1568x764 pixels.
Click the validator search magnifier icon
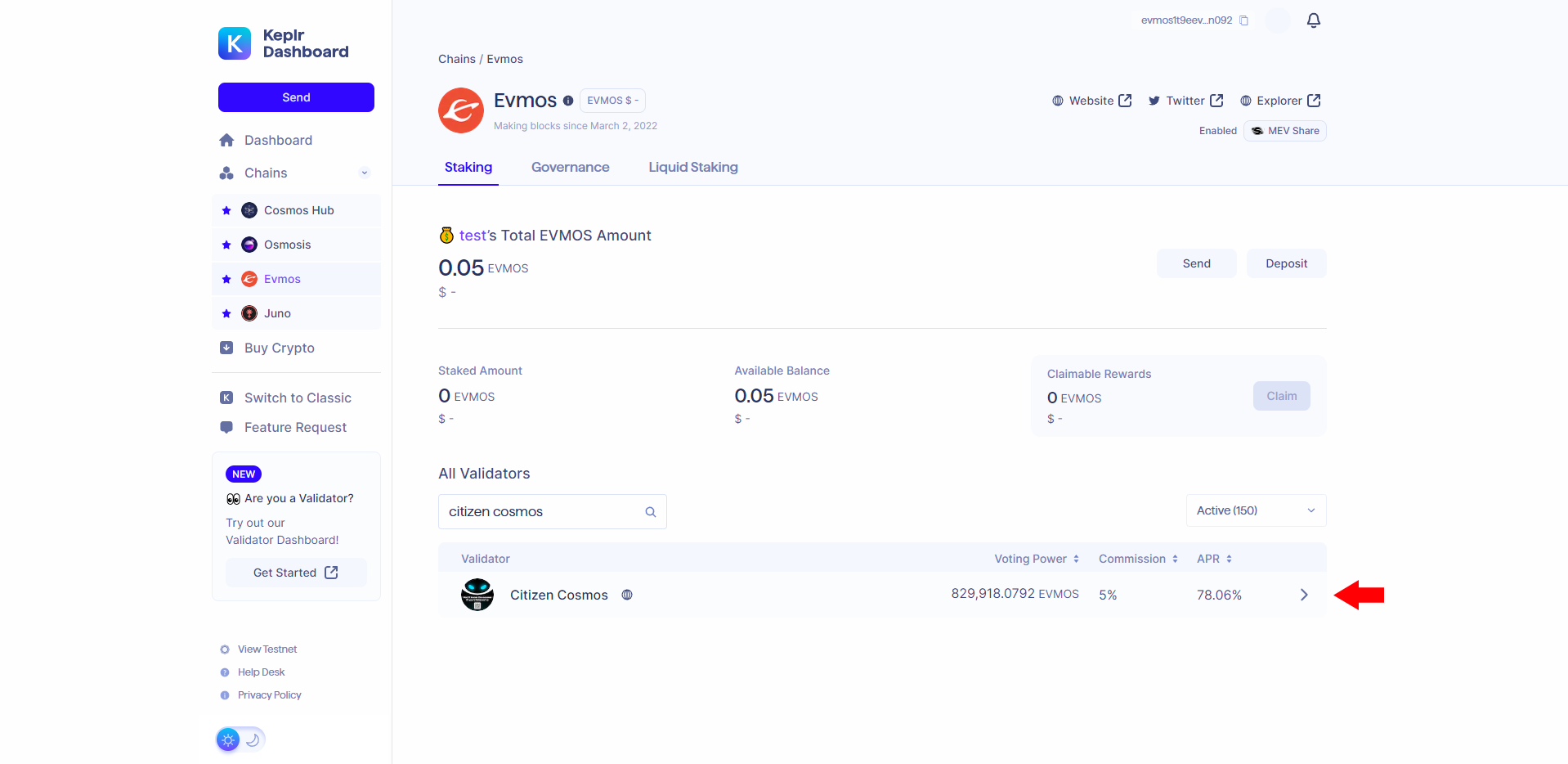(651, 512)
